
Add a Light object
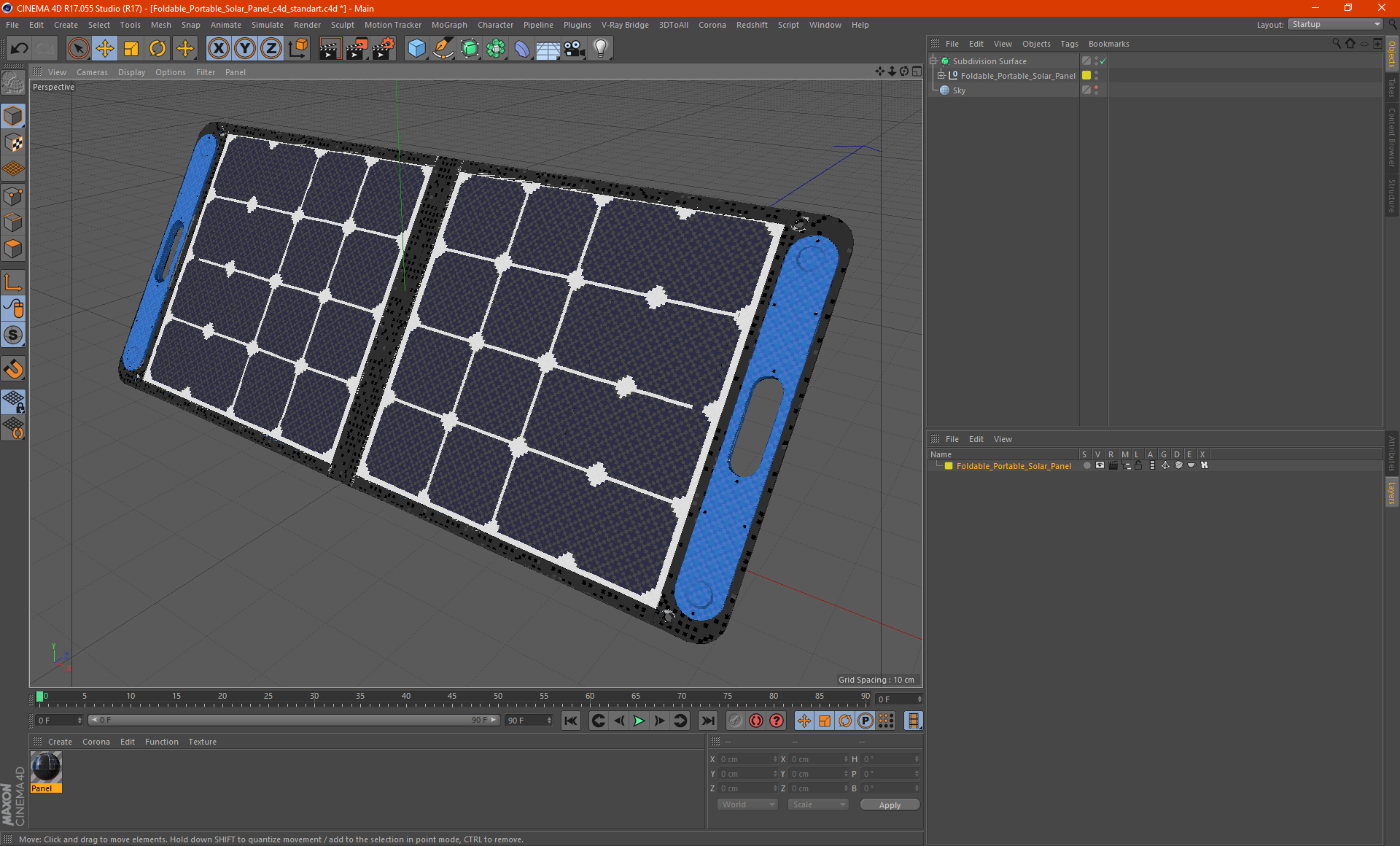tap(601, 49)
